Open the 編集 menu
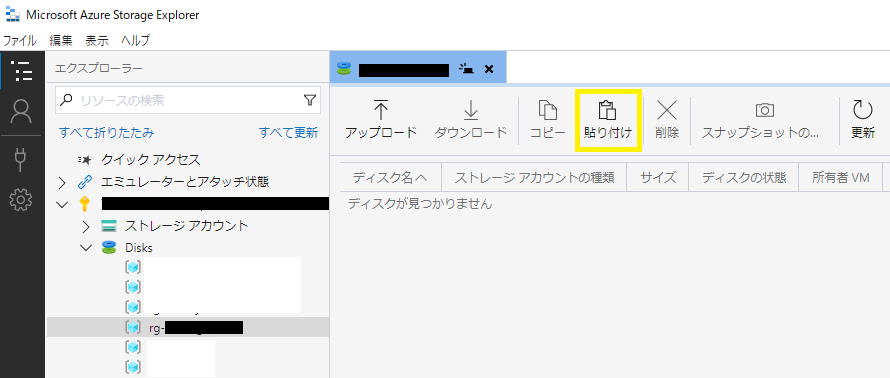 click(x=61, y=40)
